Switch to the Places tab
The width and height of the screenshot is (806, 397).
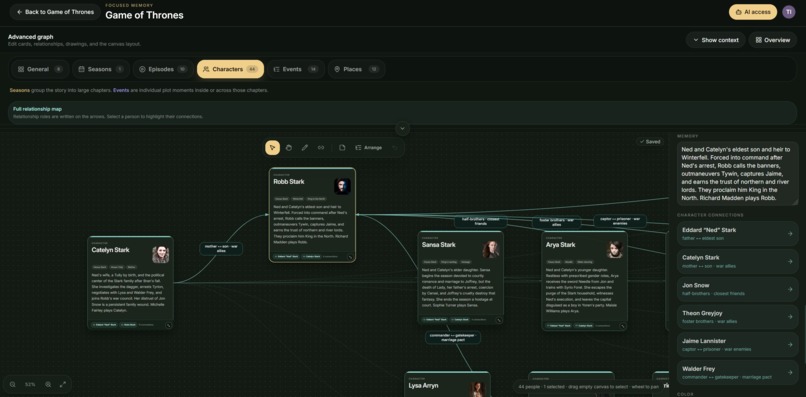pyautogui.click(x=356, y=69)
